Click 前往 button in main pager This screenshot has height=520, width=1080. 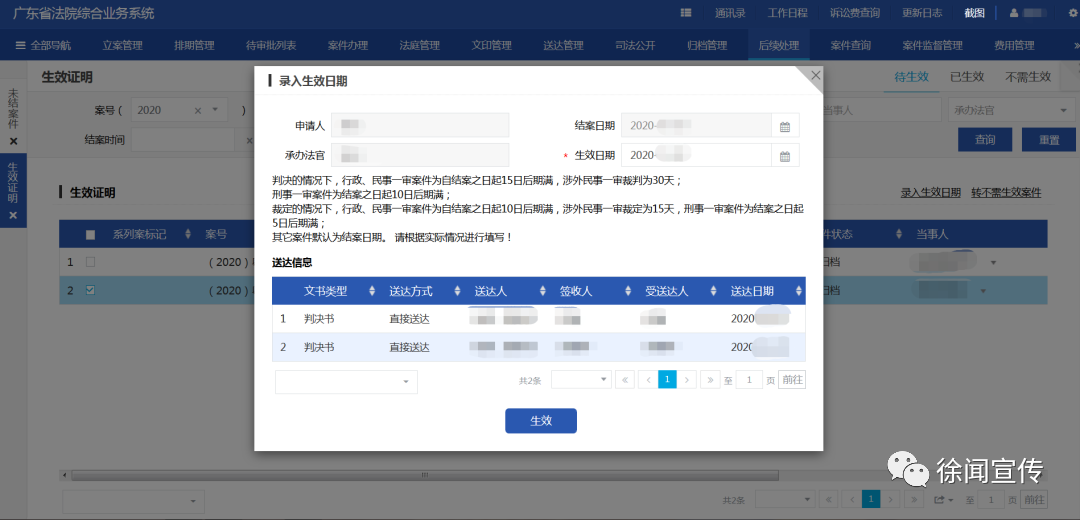click(x=1034, y=499)
